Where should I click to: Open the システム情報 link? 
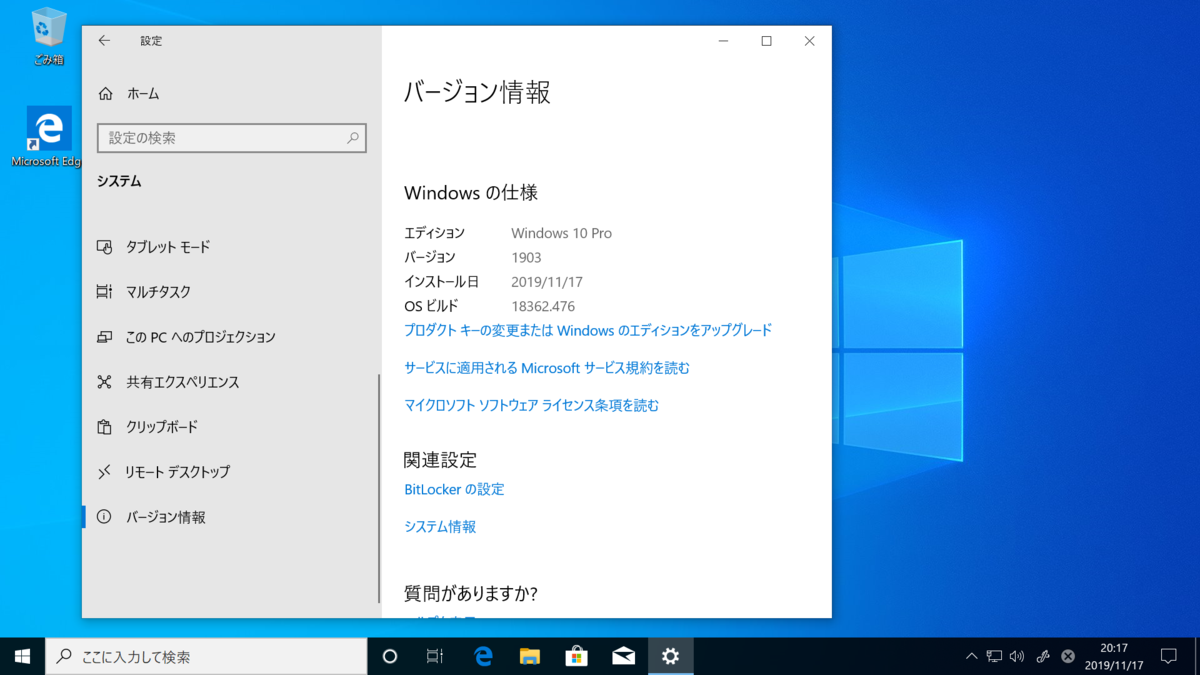point(440,526)
